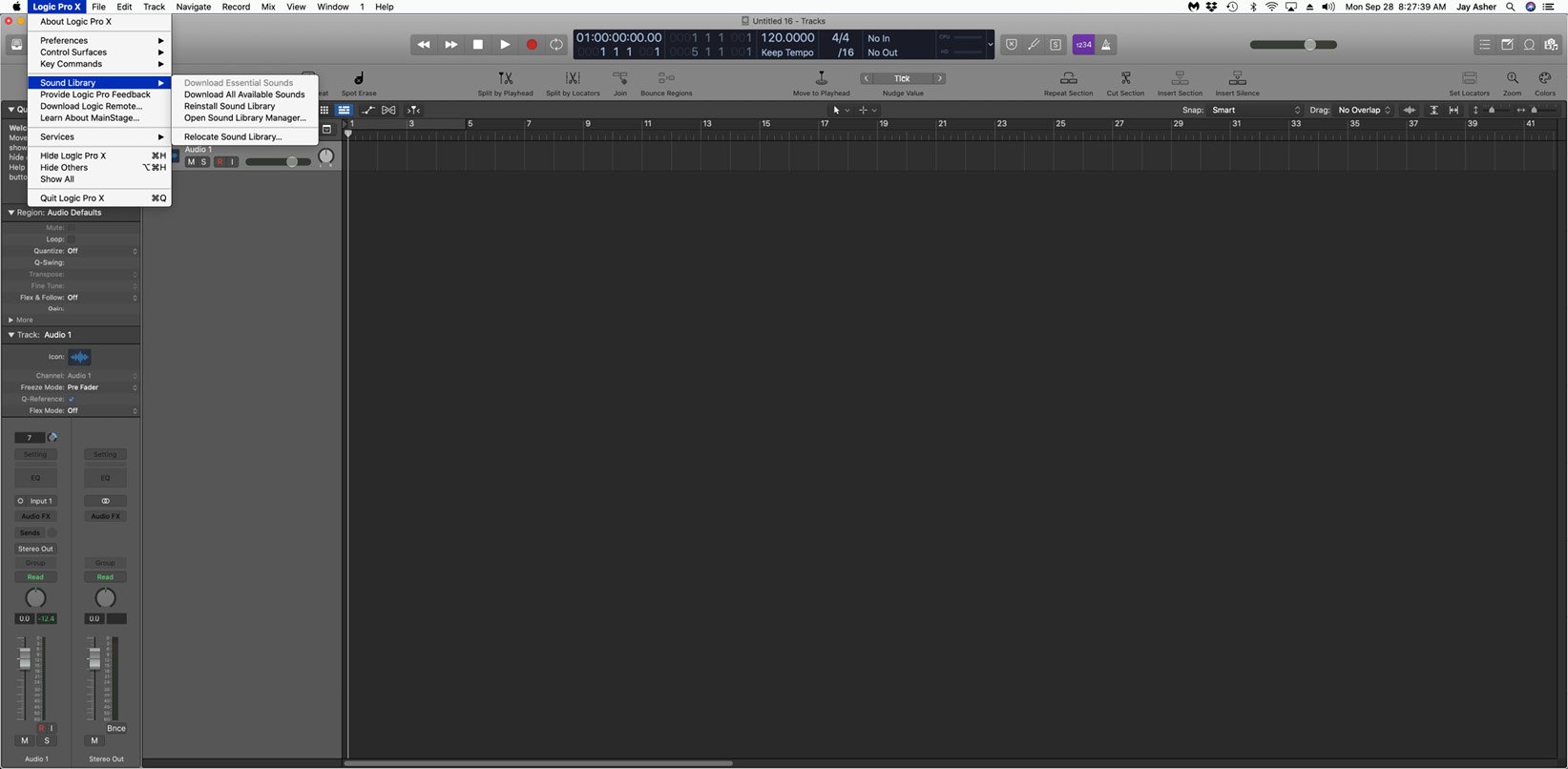
Task: Open the File menu
Action: click(x=98, y=7)
